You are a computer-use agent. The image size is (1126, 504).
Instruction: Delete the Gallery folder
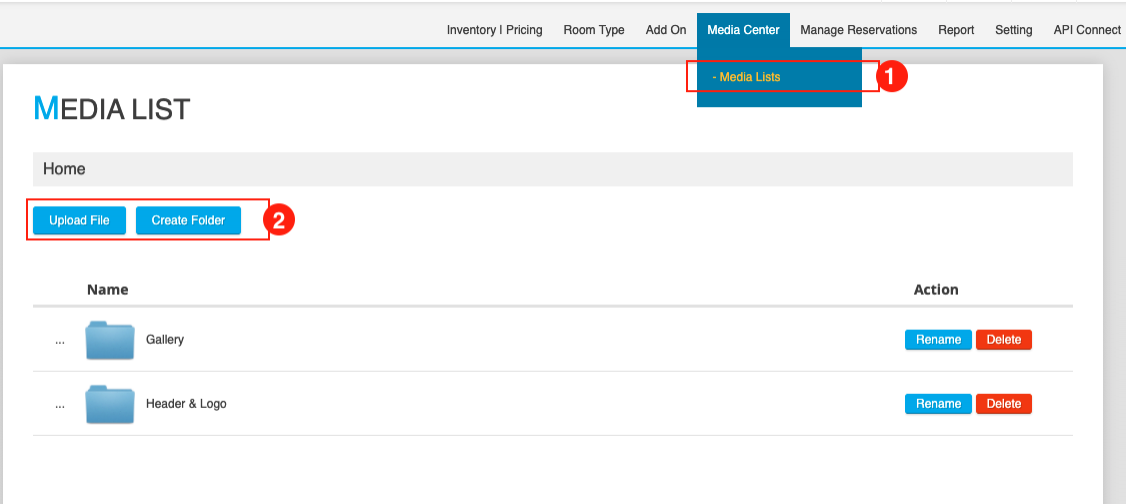1003,340
